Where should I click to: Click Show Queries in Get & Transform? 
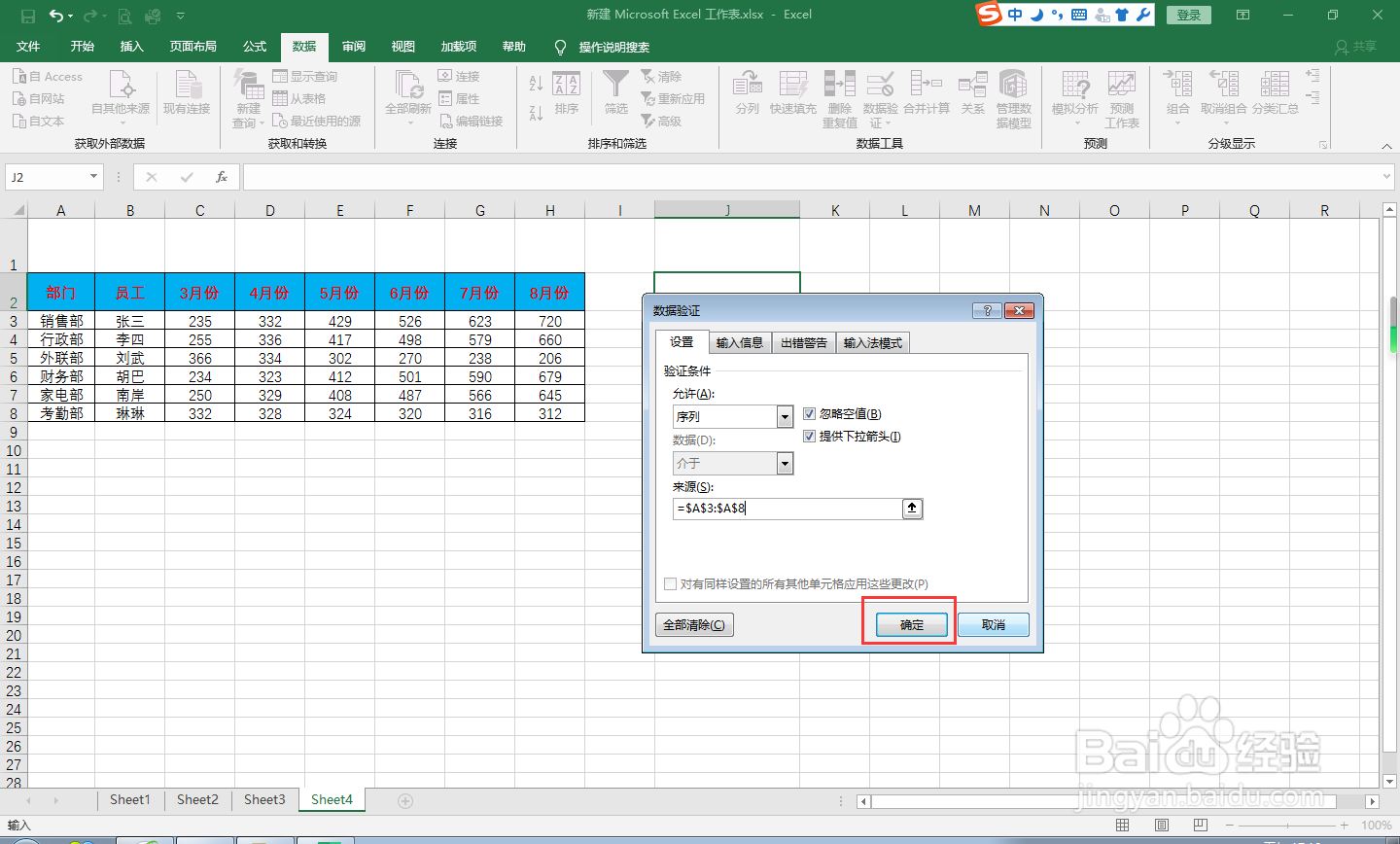tap(304, 77)
